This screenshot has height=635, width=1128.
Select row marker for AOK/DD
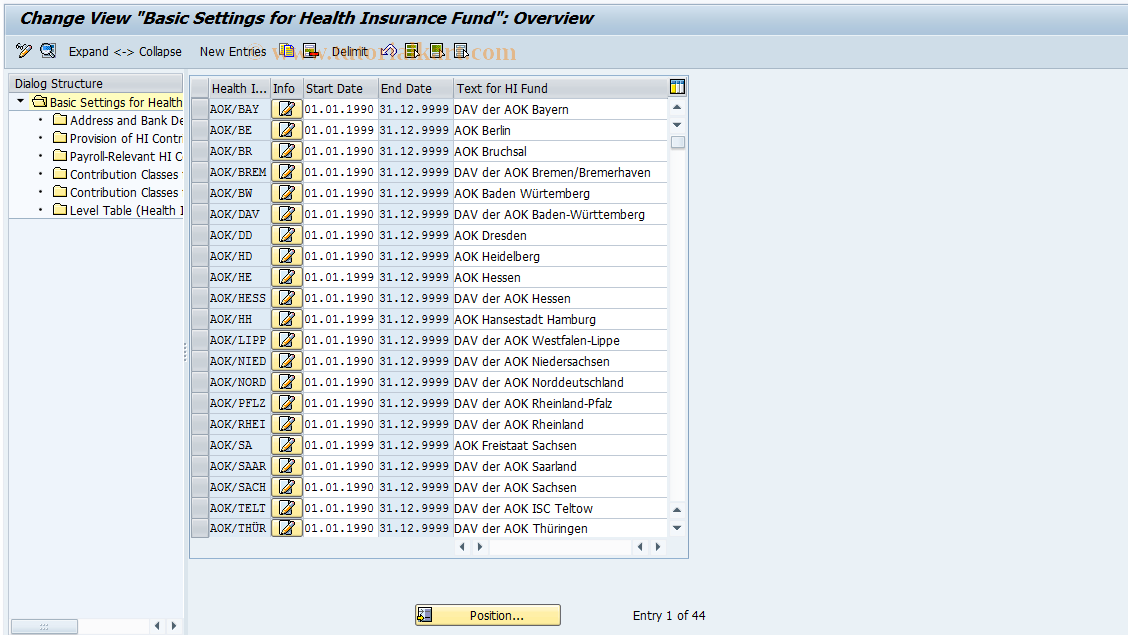tap(200, 235)
